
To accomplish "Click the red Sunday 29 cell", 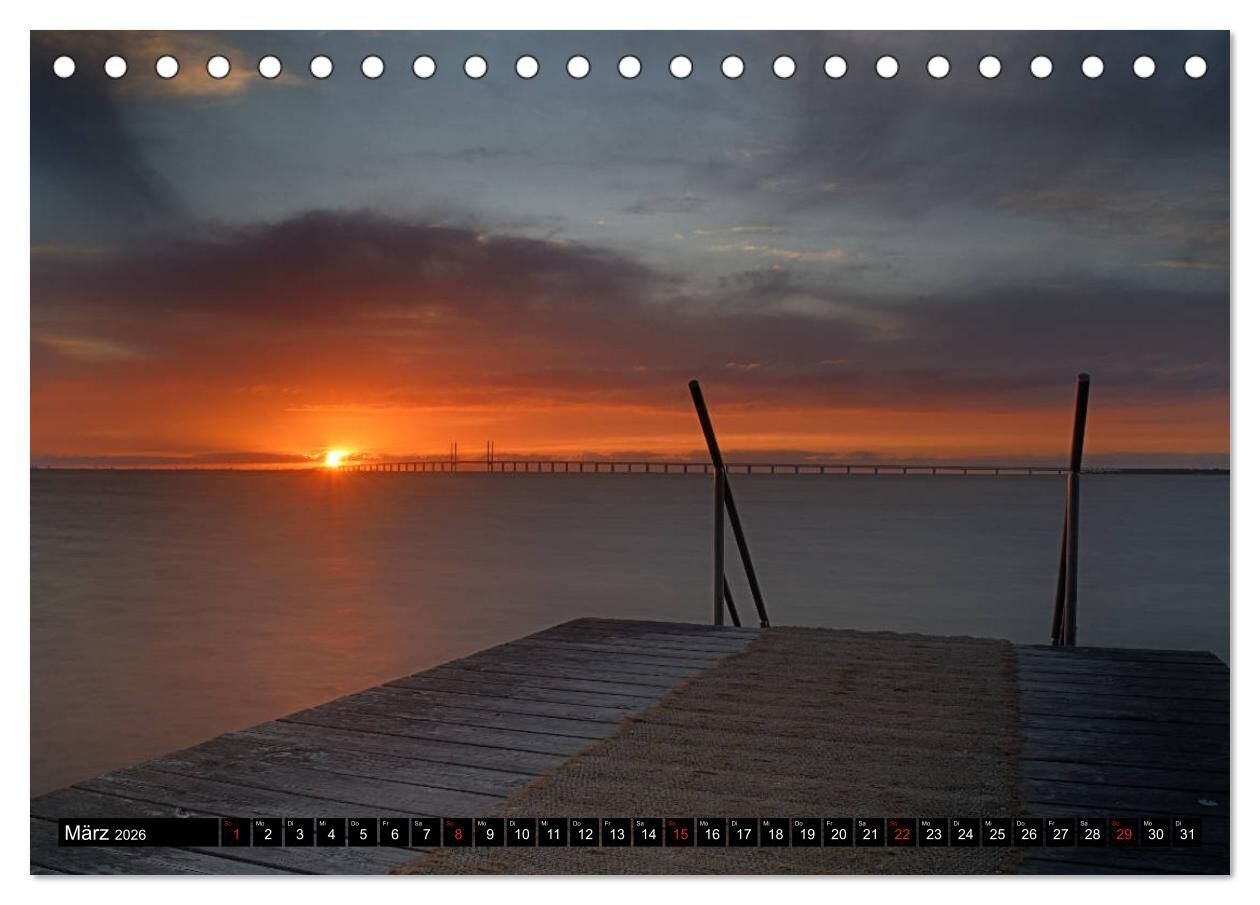I will (1124, 833).
